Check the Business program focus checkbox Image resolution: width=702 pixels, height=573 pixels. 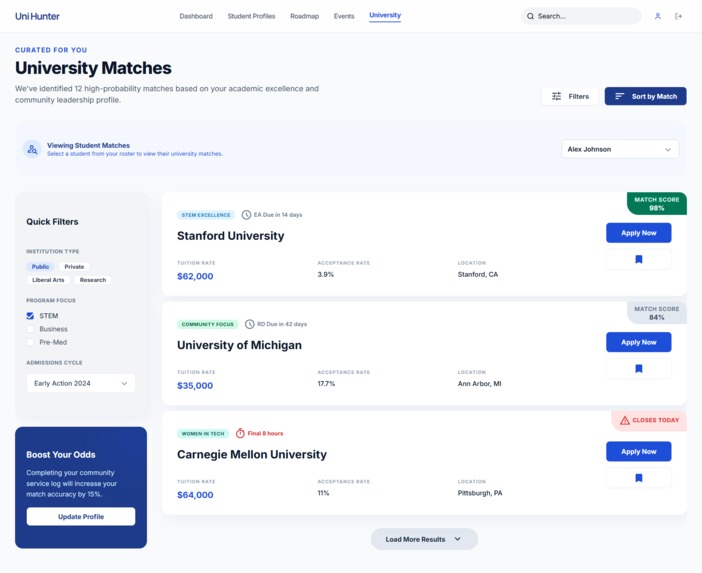point(30,329)
